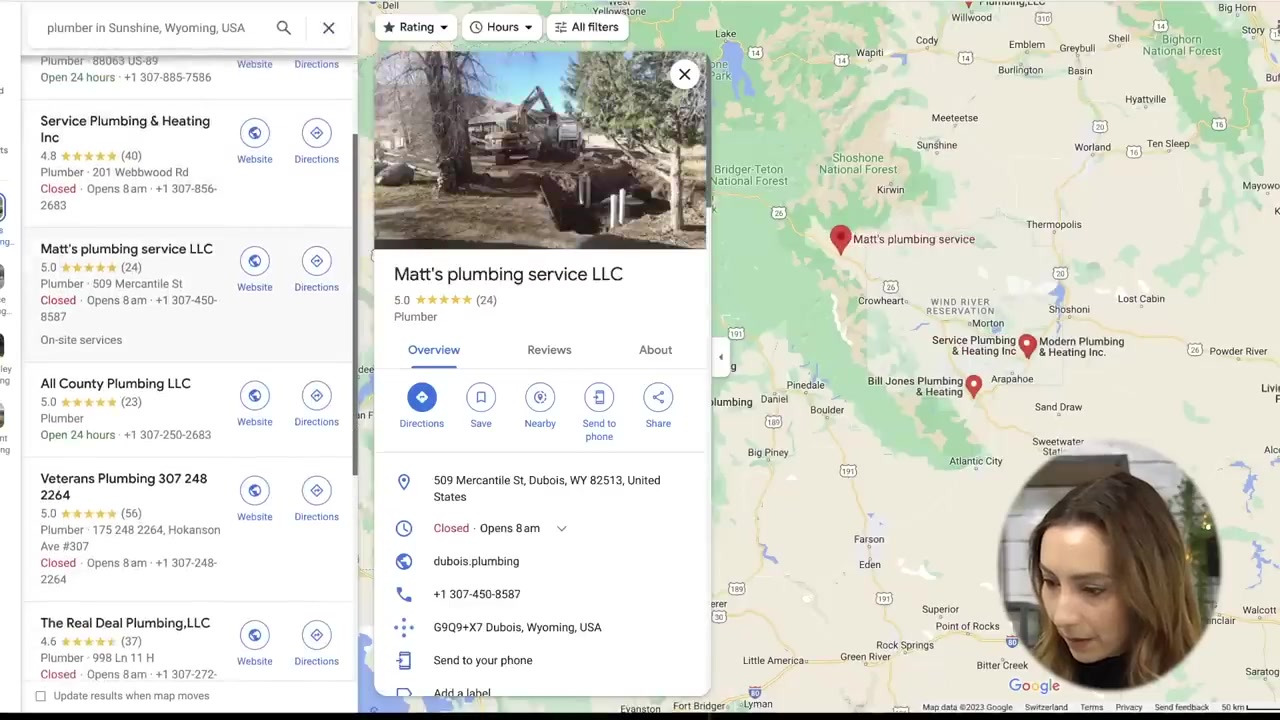Screen dimensions: 1280x720
Task: Expand the opening hours chevron
Action: pyautogui.click(x=561, y=529)
